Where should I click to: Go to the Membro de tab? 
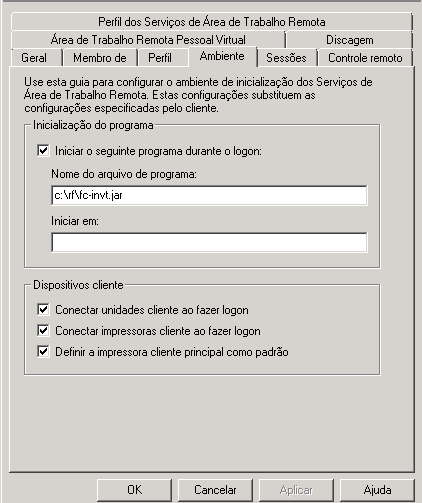pos(100,58)
